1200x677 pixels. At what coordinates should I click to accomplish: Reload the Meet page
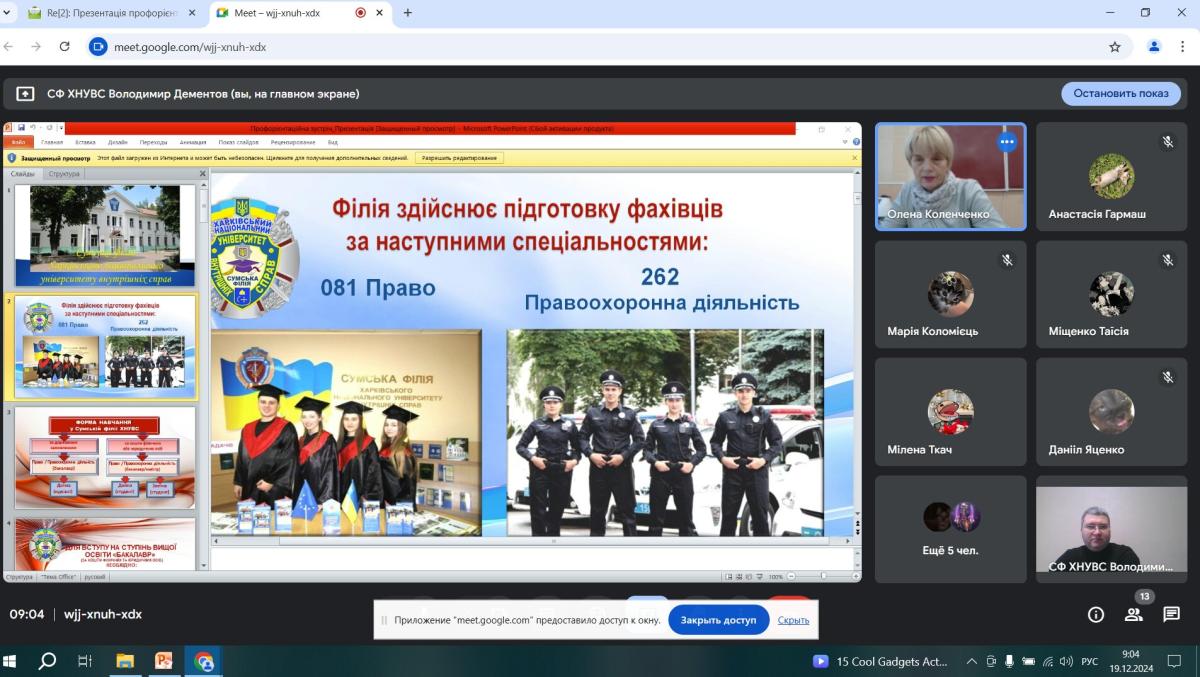(65, 46)
